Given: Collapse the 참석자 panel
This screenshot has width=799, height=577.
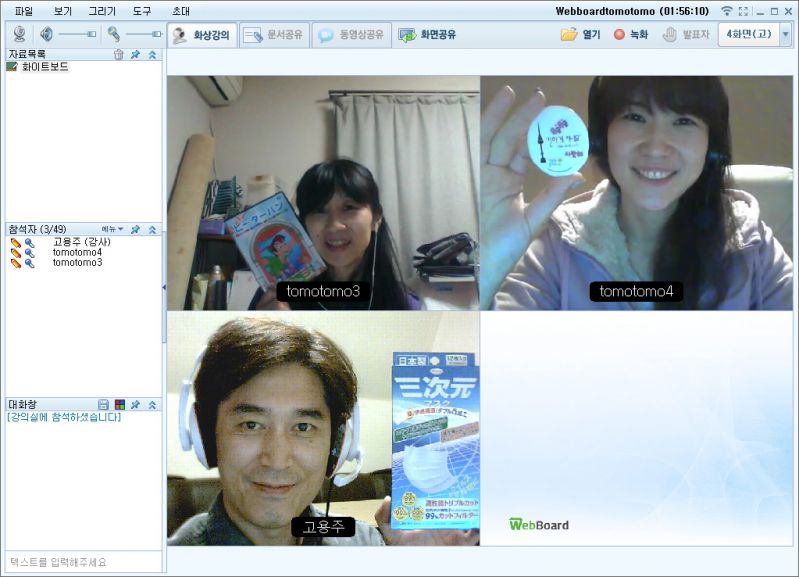Looking at the screenshot, I should (x=152, y=229).
